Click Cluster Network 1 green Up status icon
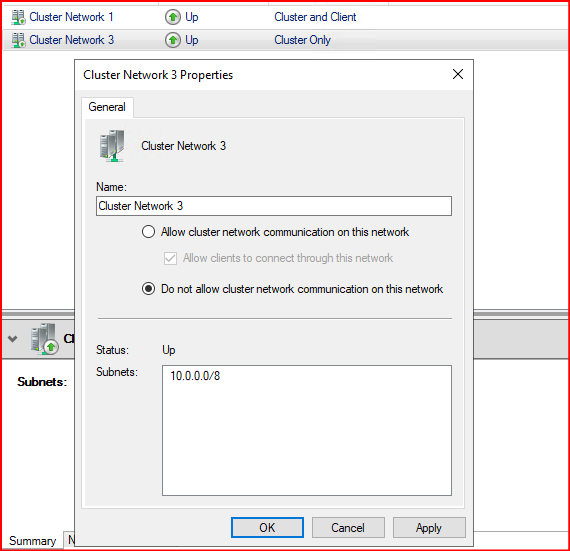 (x=173, y=17)
